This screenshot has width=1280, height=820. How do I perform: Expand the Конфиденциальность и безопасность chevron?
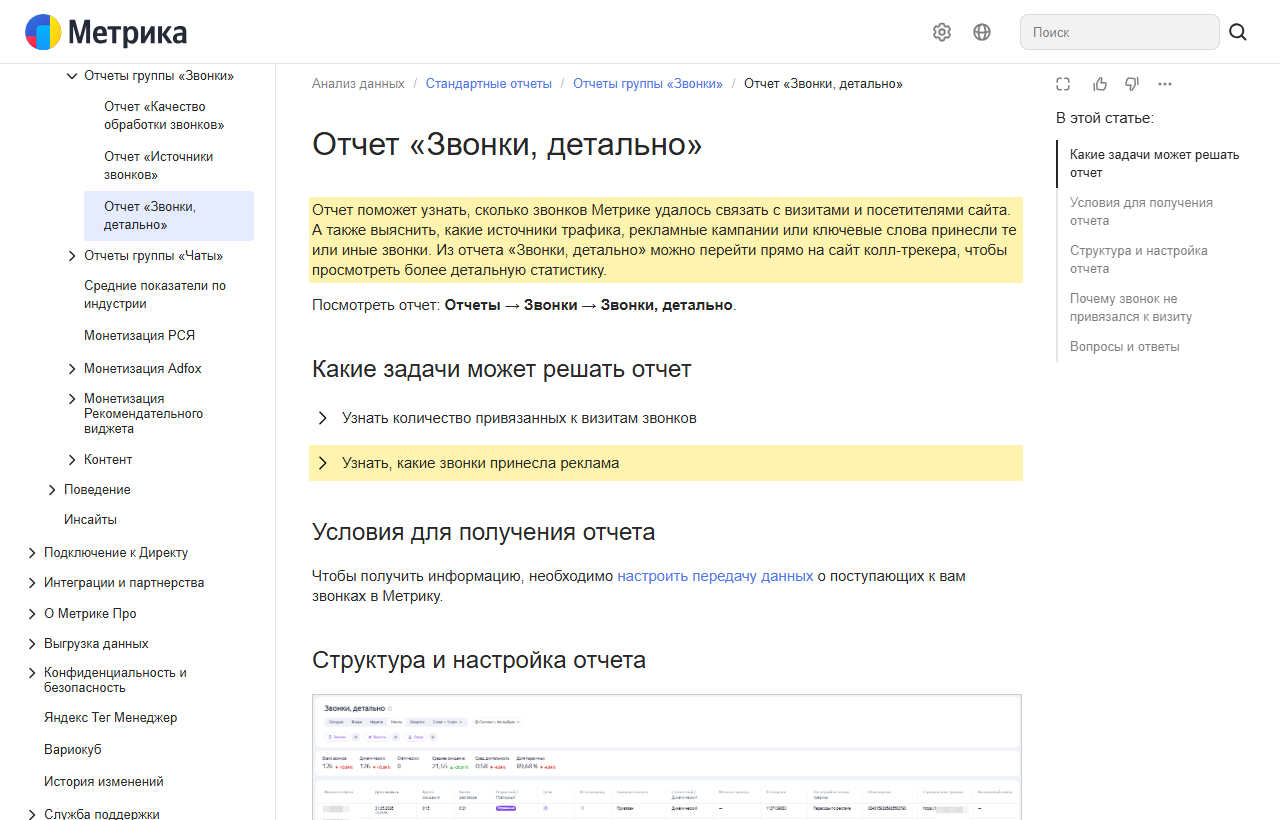[x=32, y=673]
